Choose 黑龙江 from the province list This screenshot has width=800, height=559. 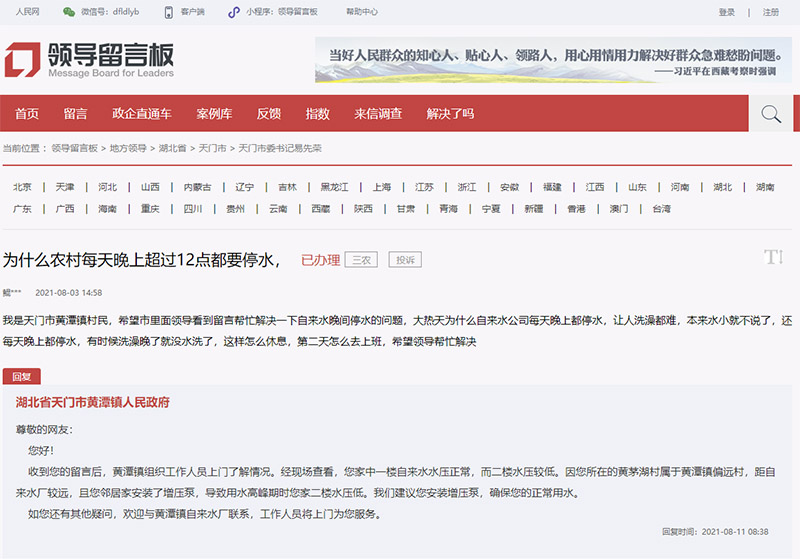(x=334, y=187)
